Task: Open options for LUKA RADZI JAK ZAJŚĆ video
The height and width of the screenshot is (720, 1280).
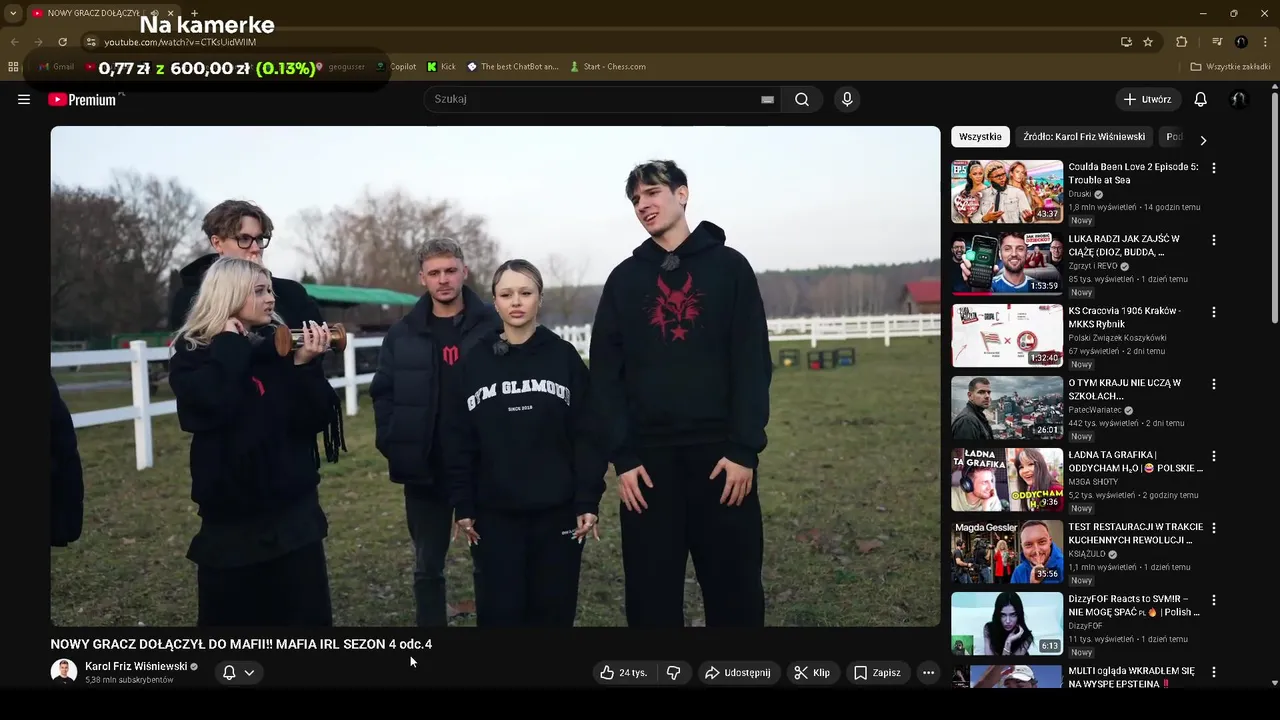Action: coord(1214,240)
